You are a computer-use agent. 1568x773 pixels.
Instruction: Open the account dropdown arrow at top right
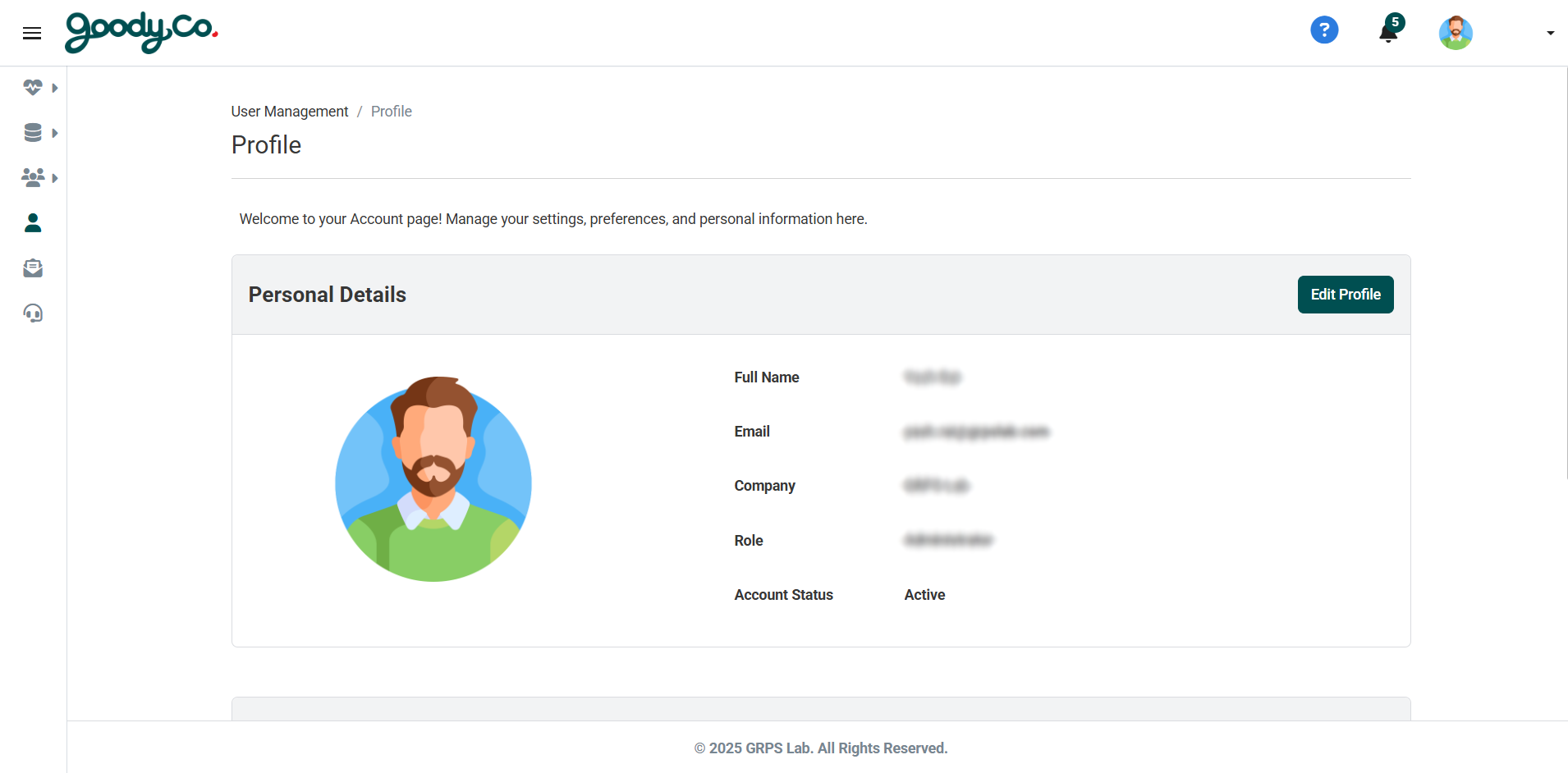[1550, 33]
